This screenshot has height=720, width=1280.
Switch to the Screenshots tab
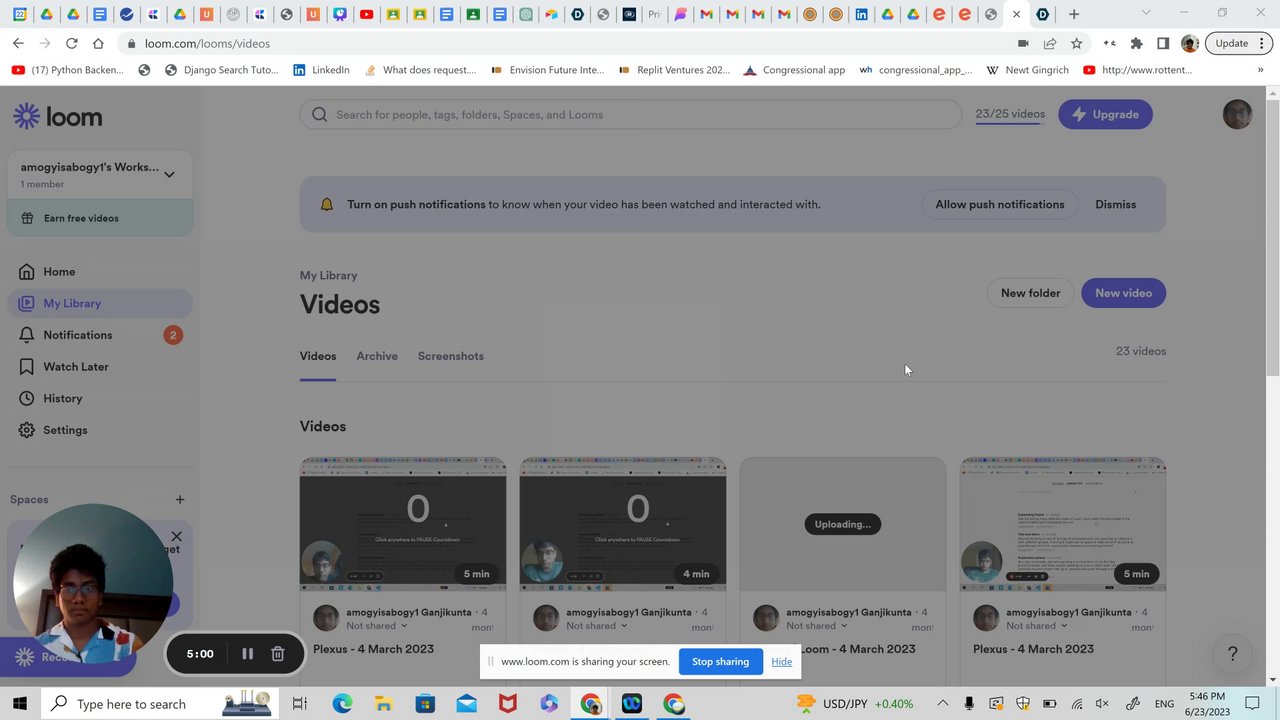[451, 356]
